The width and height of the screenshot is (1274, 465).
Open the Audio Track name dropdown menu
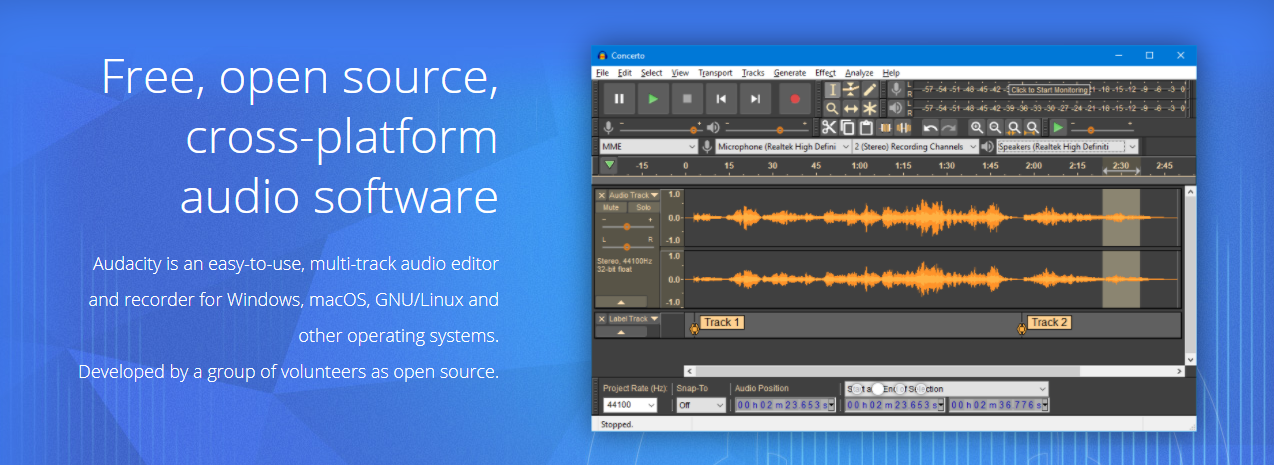[x=634, y=195]
